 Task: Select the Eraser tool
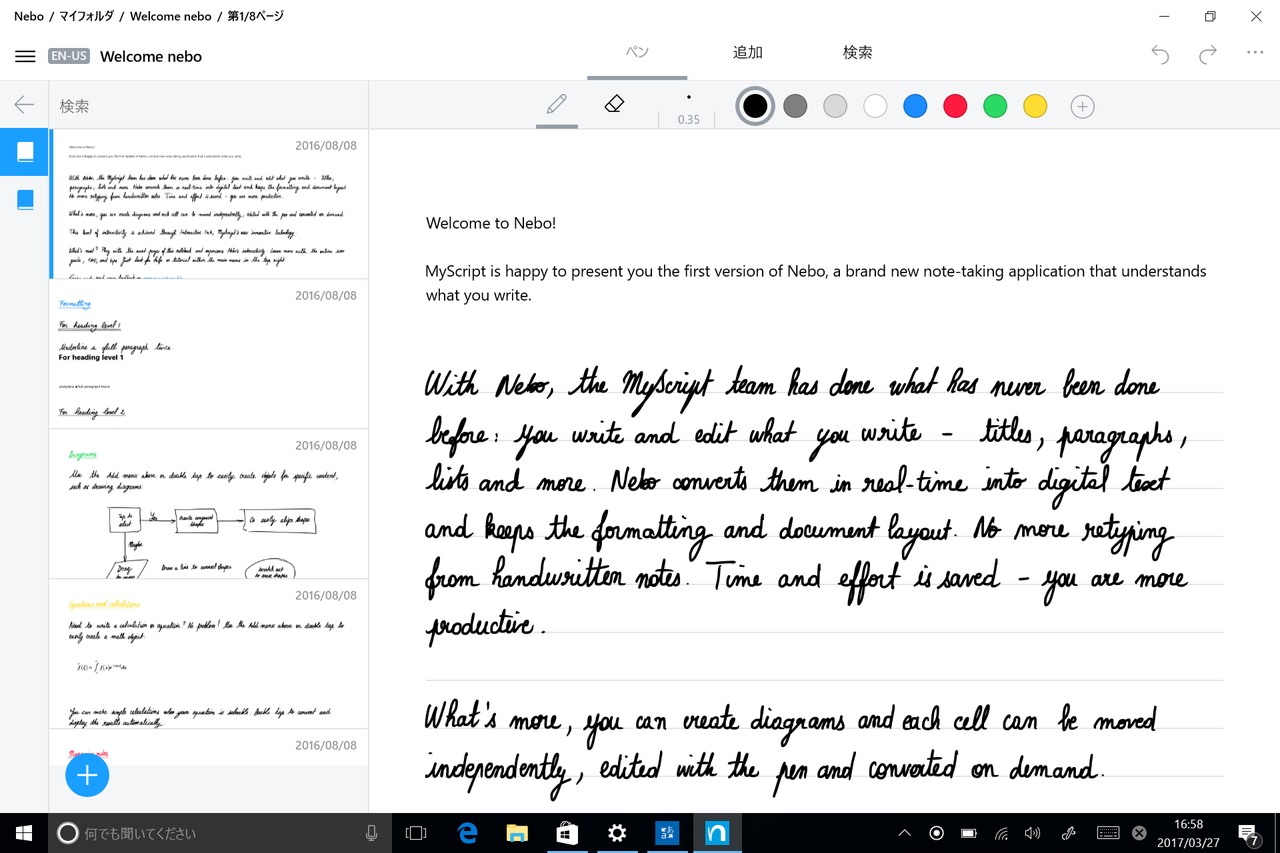(x=613, y=103)
